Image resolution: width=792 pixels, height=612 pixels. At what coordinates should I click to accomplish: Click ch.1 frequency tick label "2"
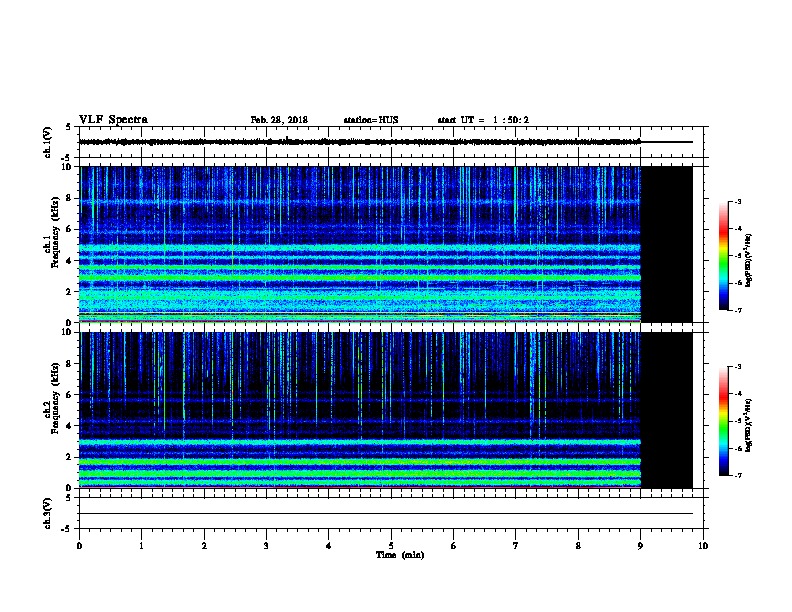[x=71, y=291]
